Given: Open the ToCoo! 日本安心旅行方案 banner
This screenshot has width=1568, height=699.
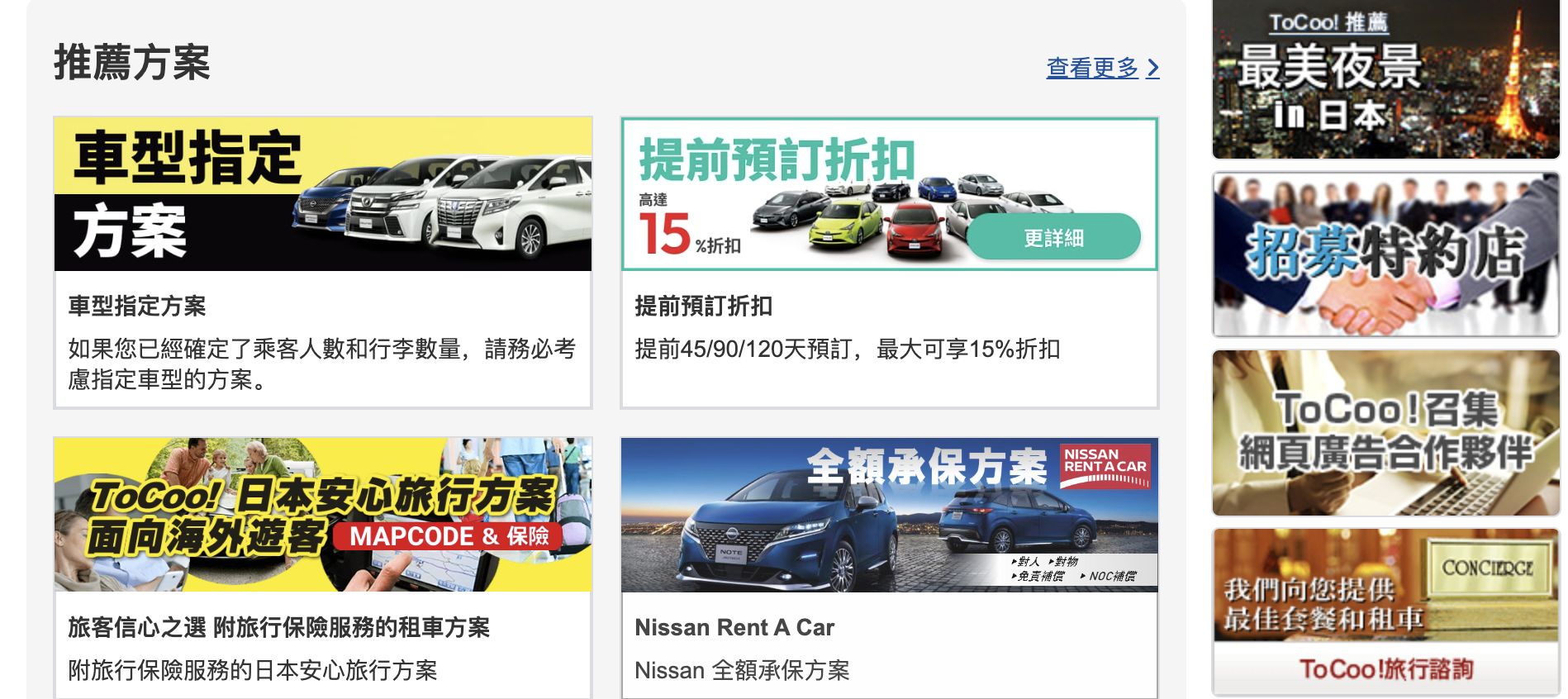Looking at the screenshot, I should click(323, 515).
